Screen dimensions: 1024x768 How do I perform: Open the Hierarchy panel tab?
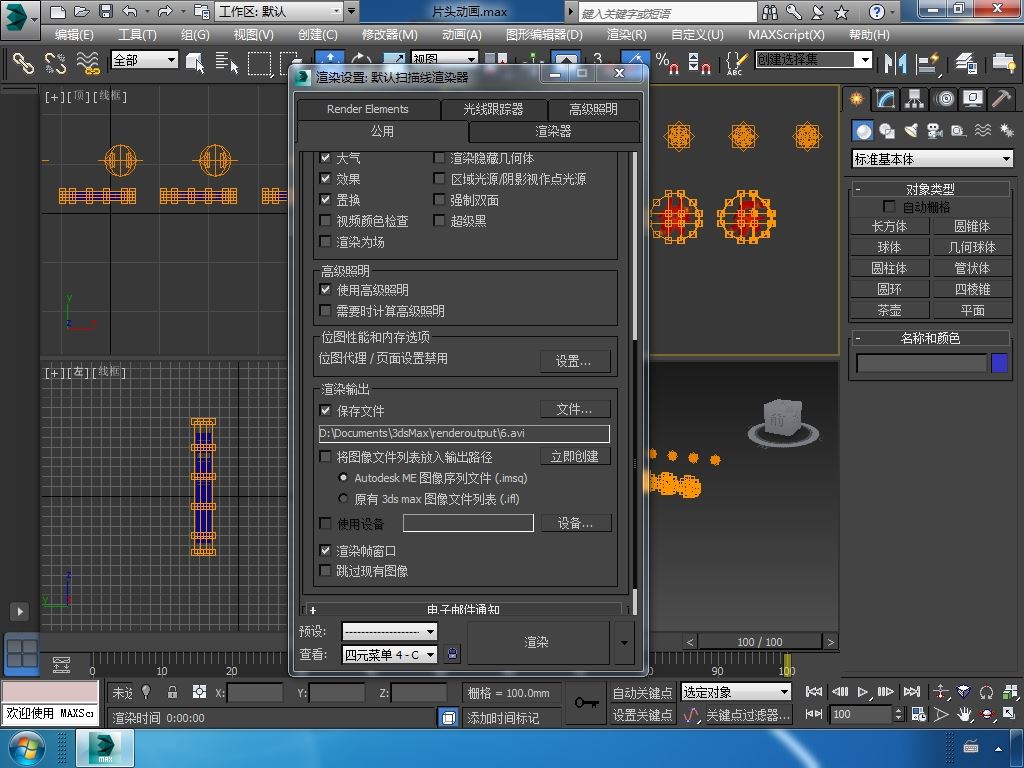[914, 99]
